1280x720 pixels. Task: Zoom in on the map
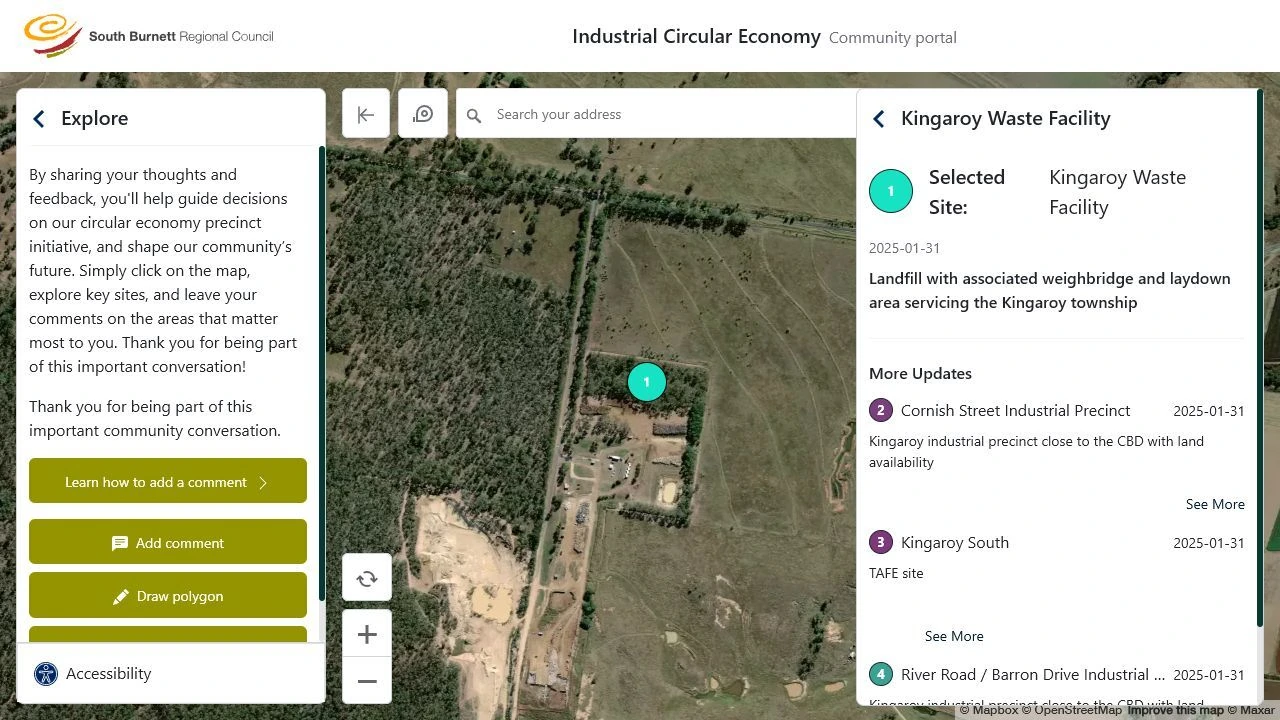coord(367,634)
